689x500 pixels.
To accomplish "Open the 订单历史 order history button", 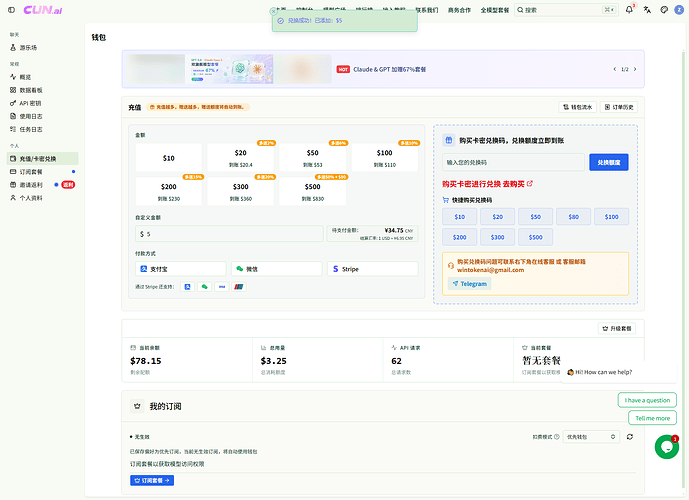I will (619, 107).
